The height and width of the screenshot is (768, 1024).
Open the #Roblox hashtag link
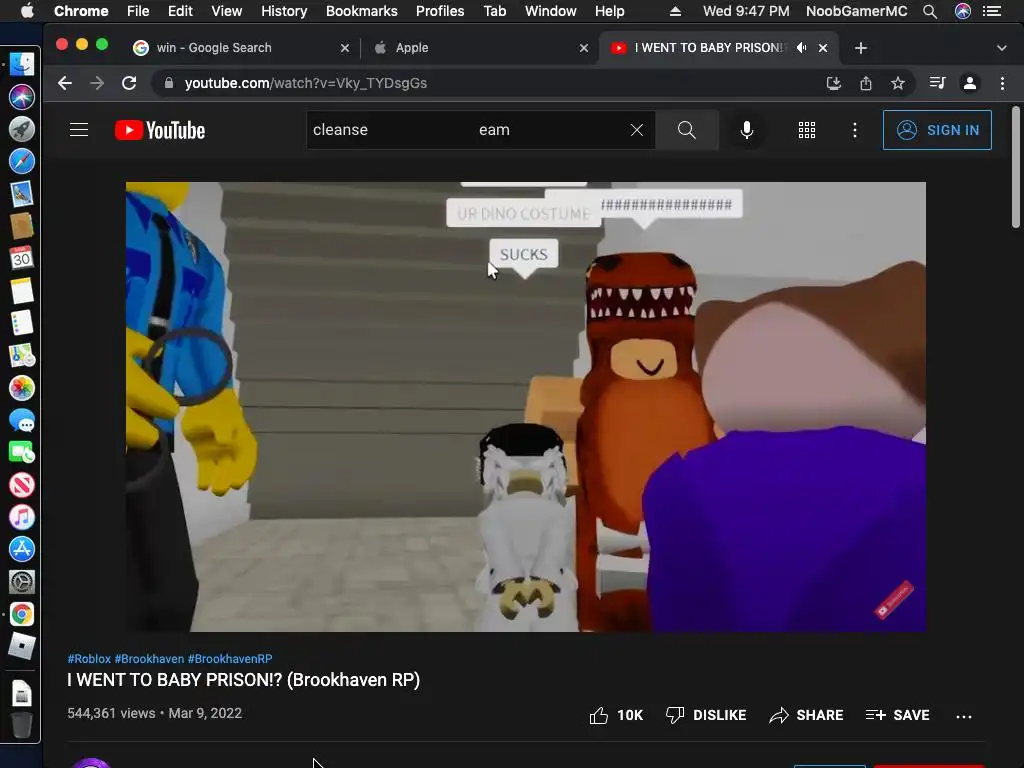pos(89,659)
